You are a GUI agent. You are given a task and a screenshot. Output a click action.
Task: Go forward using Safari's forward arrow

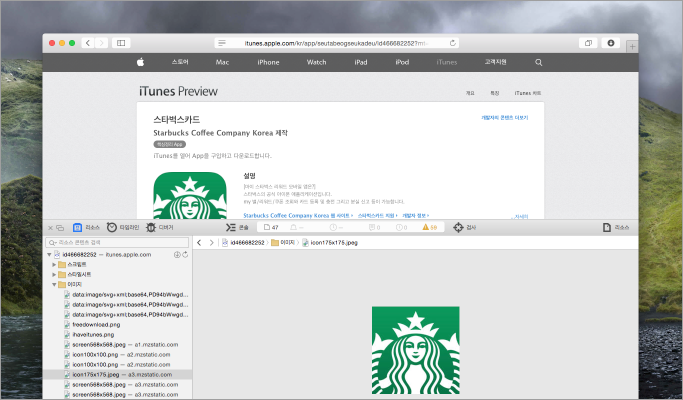point(101,43)
